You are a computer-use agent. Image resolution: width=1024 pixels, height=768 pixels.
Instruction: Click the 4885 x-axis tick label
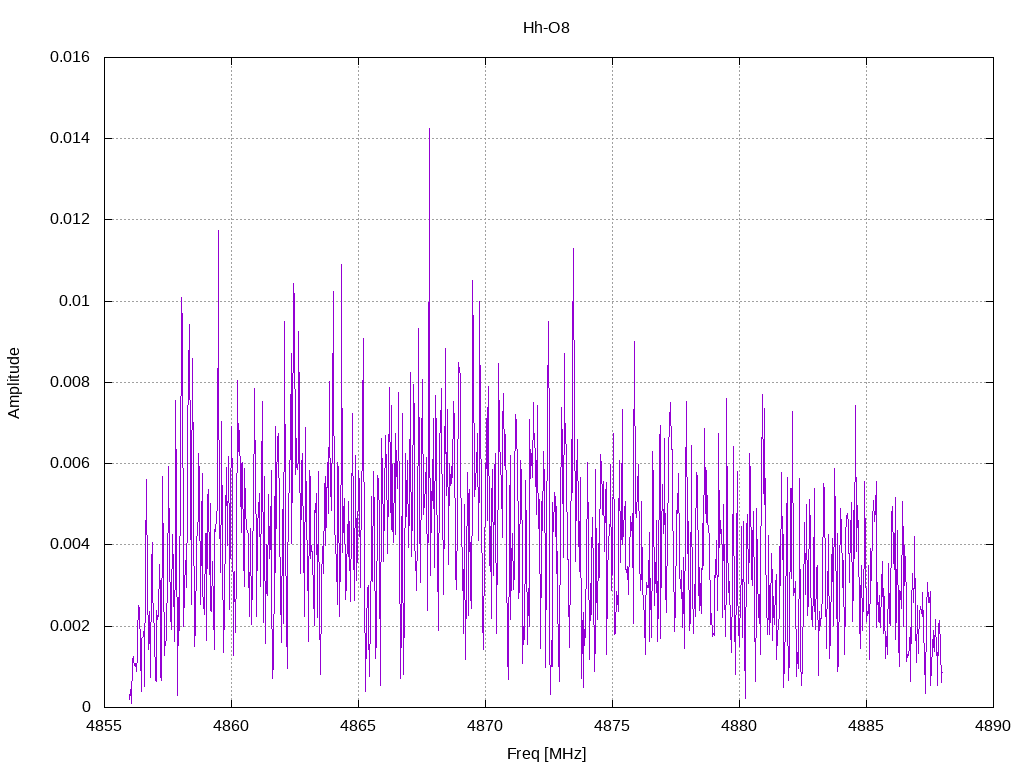(867, 726)
